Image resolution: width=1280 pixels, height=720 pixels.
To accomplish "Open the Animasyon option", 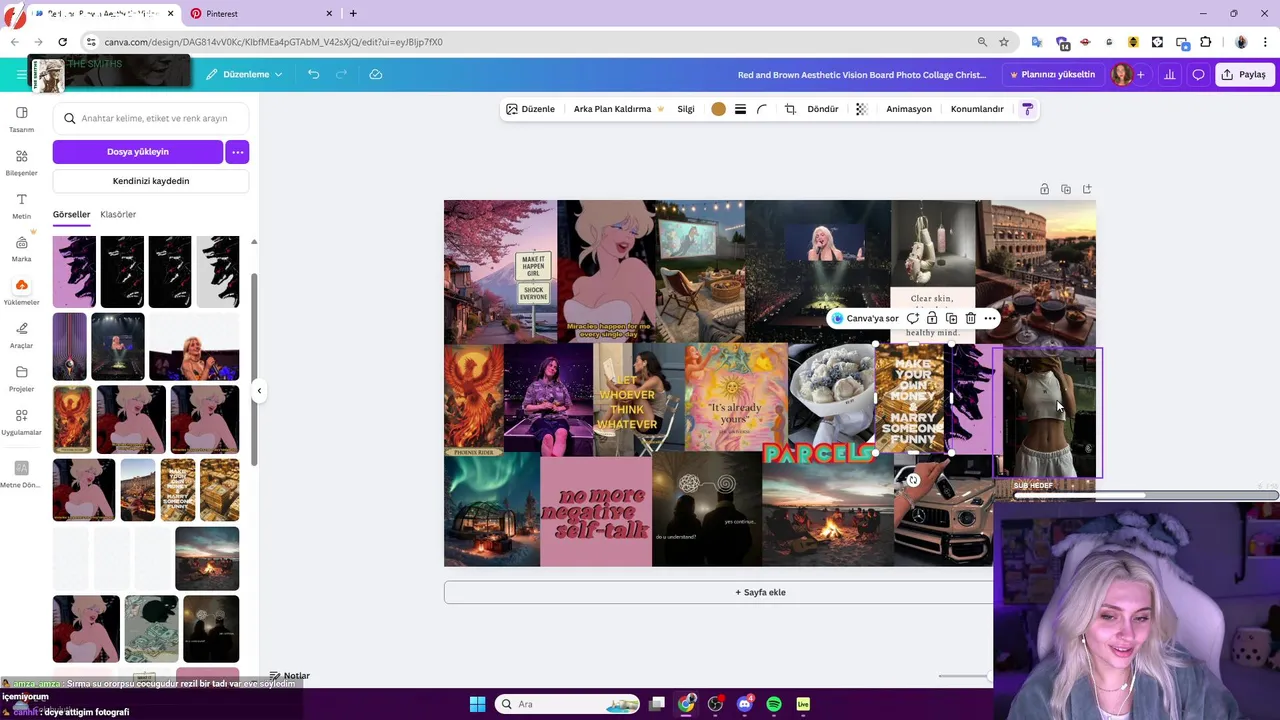I will coord(909,109).
